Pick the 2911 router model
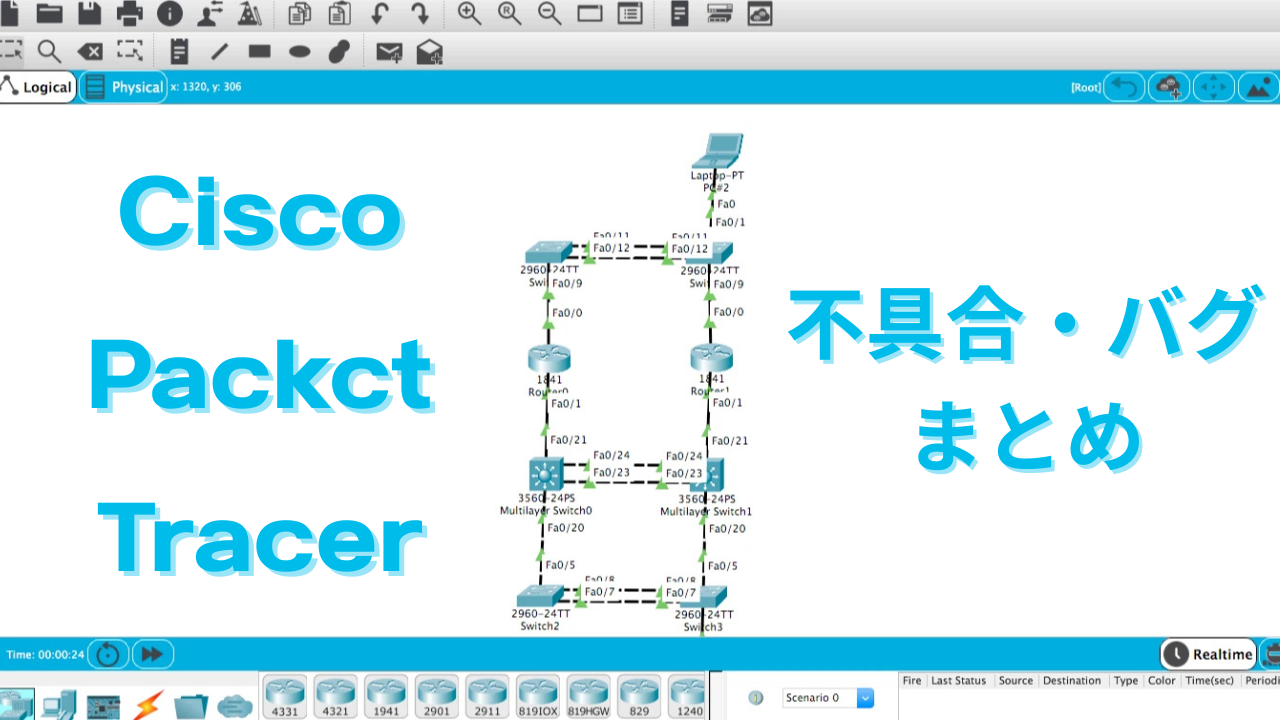The height and width of the screenshot is (720, 1280). pyautogui.click(x=488, y=697)
